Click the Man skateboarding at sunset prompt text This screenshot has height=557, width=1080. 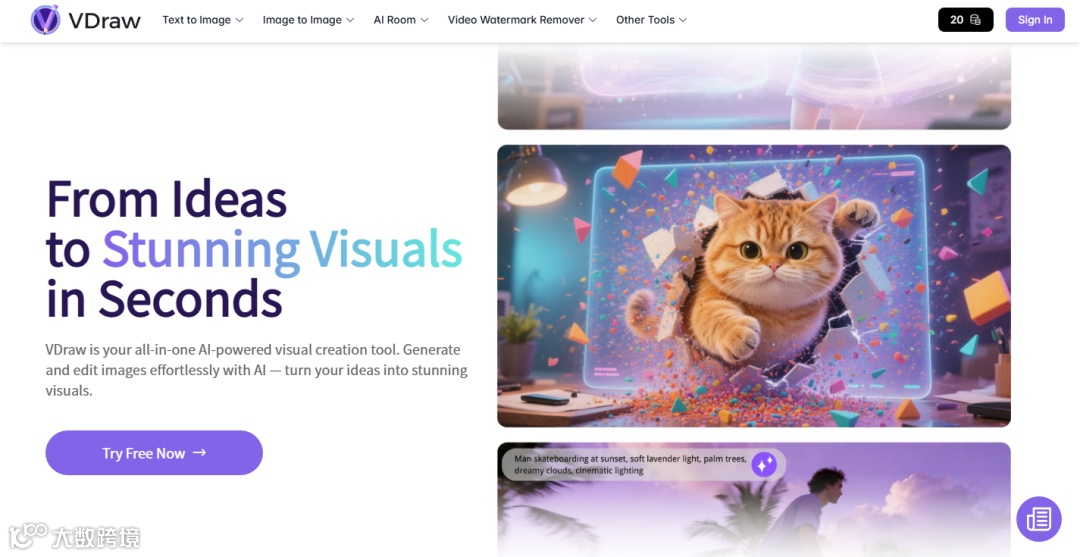click(x=630, y=465)
